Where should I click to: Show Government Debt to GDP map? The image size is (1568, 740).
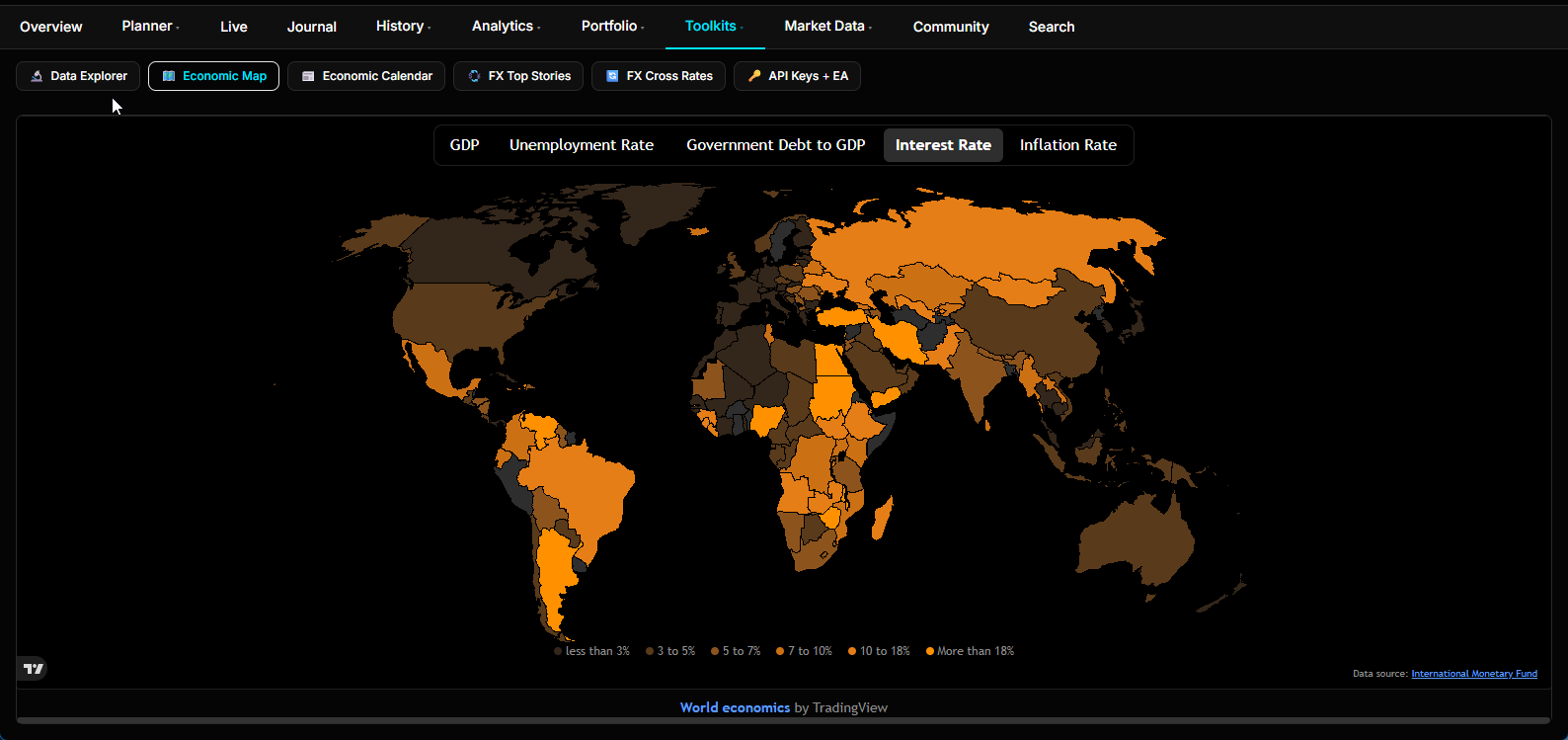pyautogui.click(x=776, y=145)
